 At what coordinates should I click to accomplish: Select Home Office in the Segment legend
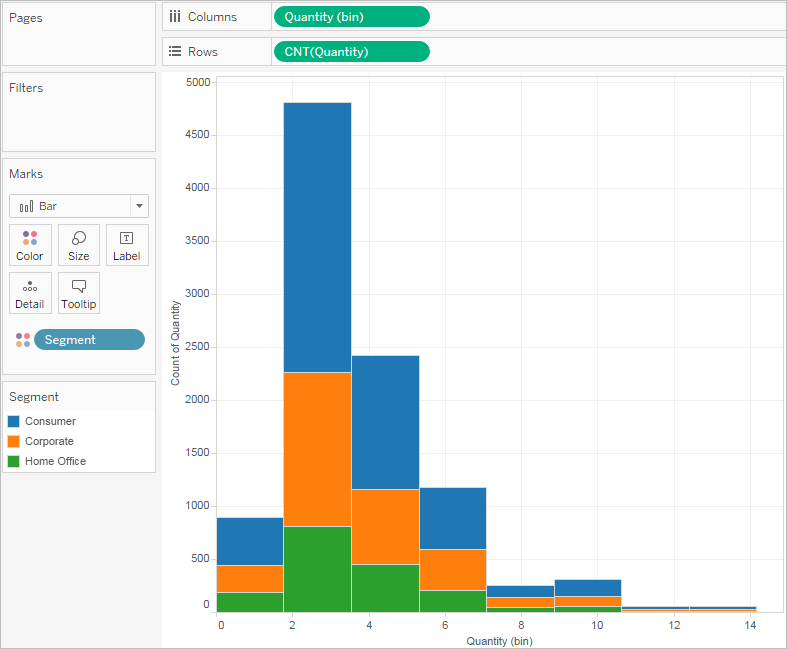point(55,461)
